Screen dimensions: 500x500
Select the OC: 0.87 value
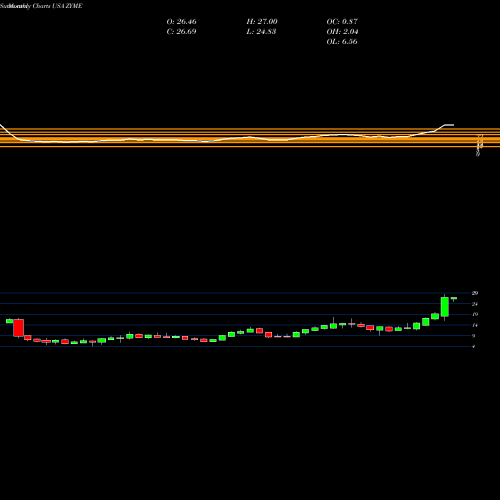(342, 22)
